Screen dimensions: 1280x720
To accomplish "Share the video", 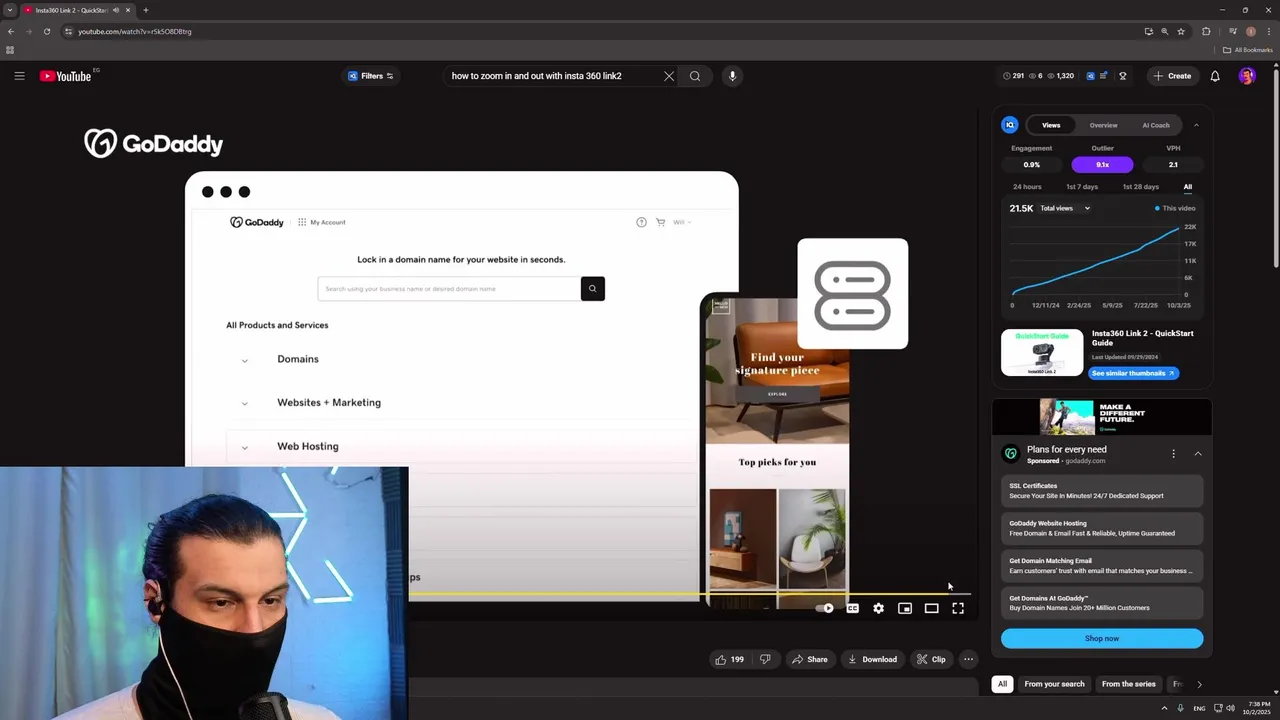I will tap(809, 659).
